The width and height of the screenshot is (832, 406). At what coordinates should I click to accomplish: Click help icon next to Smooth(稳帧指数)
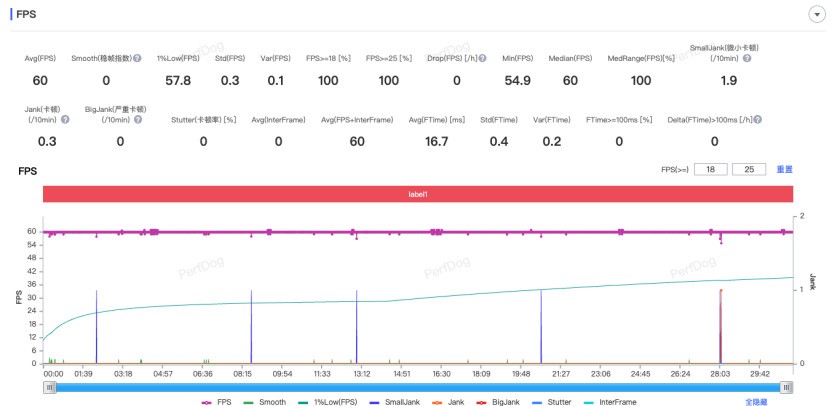tap(137, 59)
